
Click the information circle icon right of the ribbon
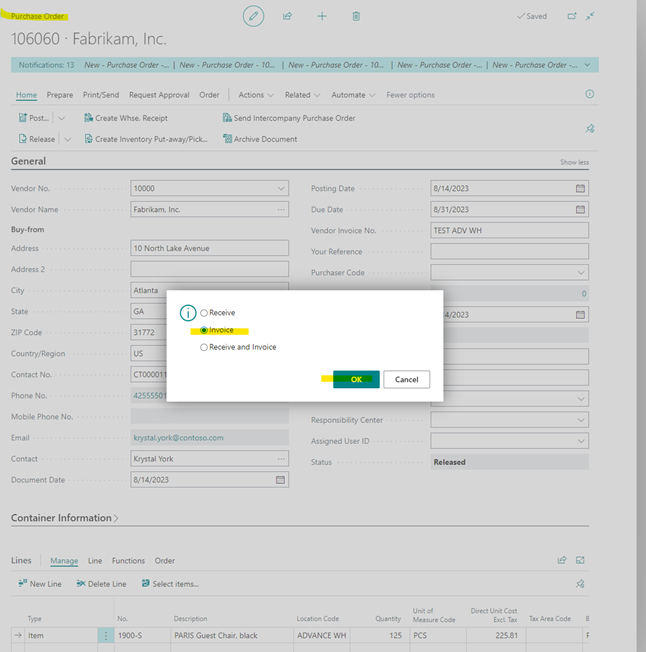tap(589, 94)
